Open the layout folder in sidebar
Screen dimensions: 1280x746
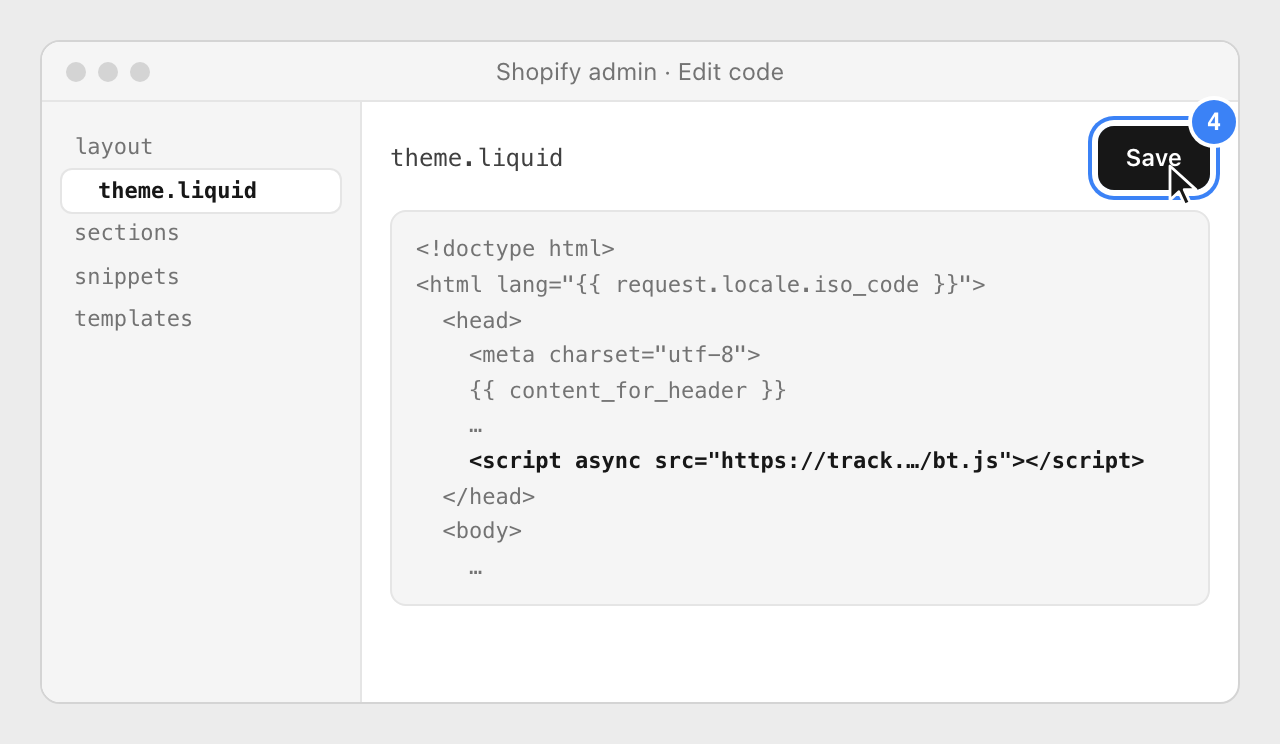coord(114,146)
